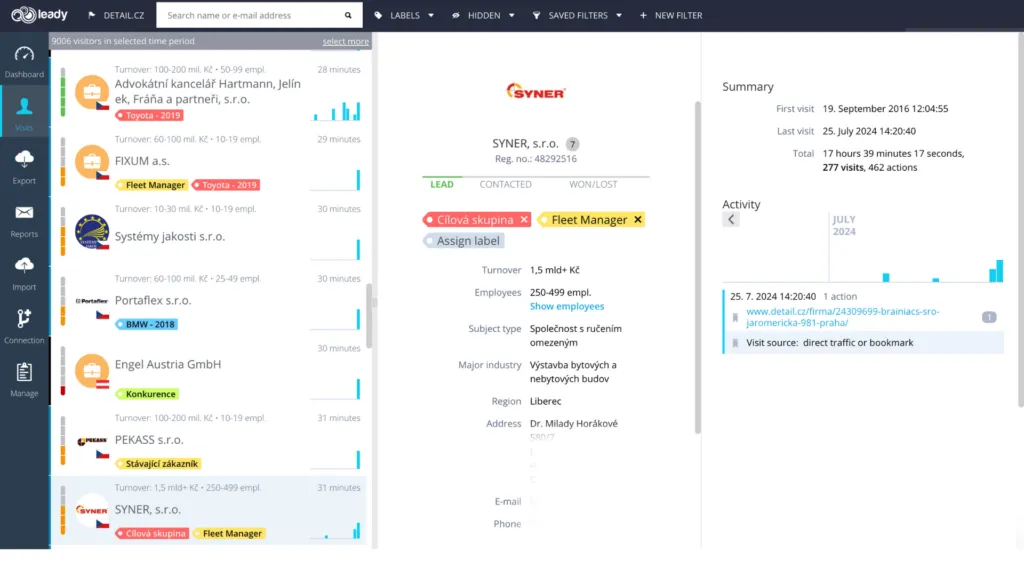This screenshot has height=576, width=1024.
Task: Switch to the CONTACTED tab
Action: [505, 184]
